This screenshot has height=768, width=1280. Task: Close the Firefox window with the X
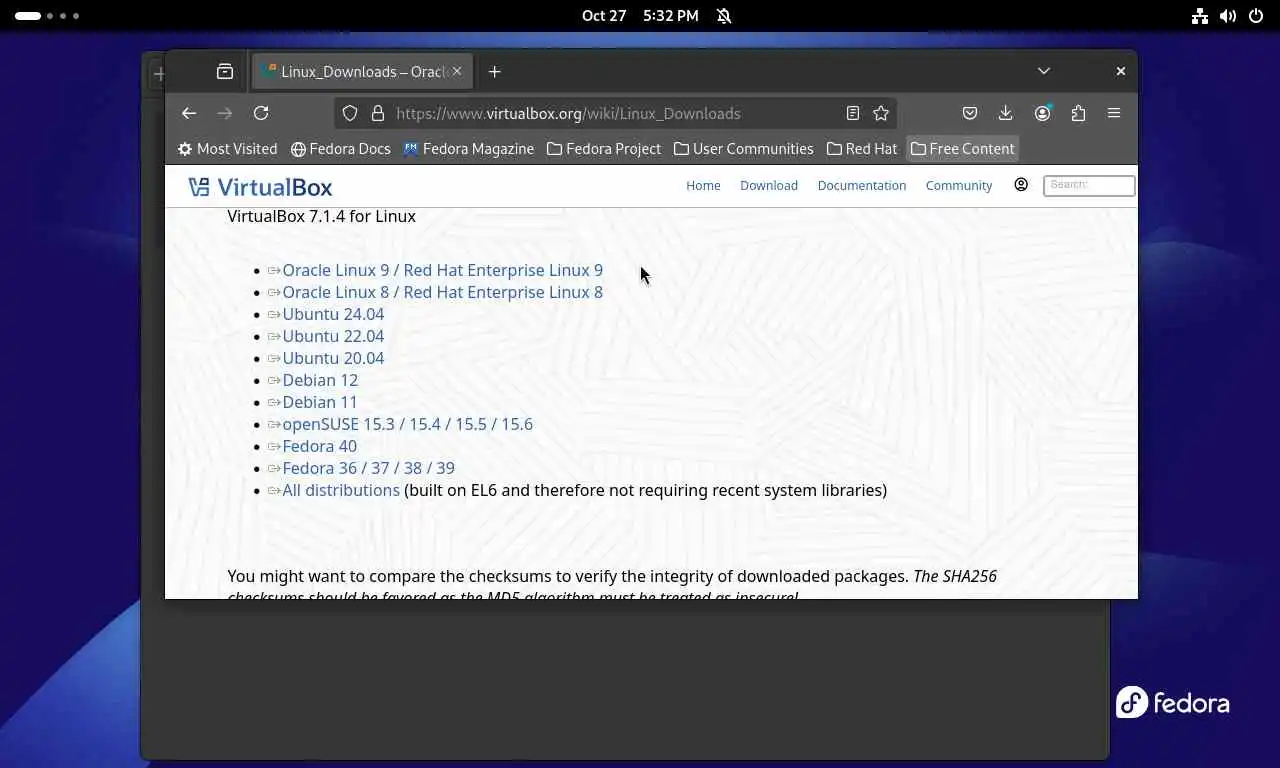(x=1121, y=71)
